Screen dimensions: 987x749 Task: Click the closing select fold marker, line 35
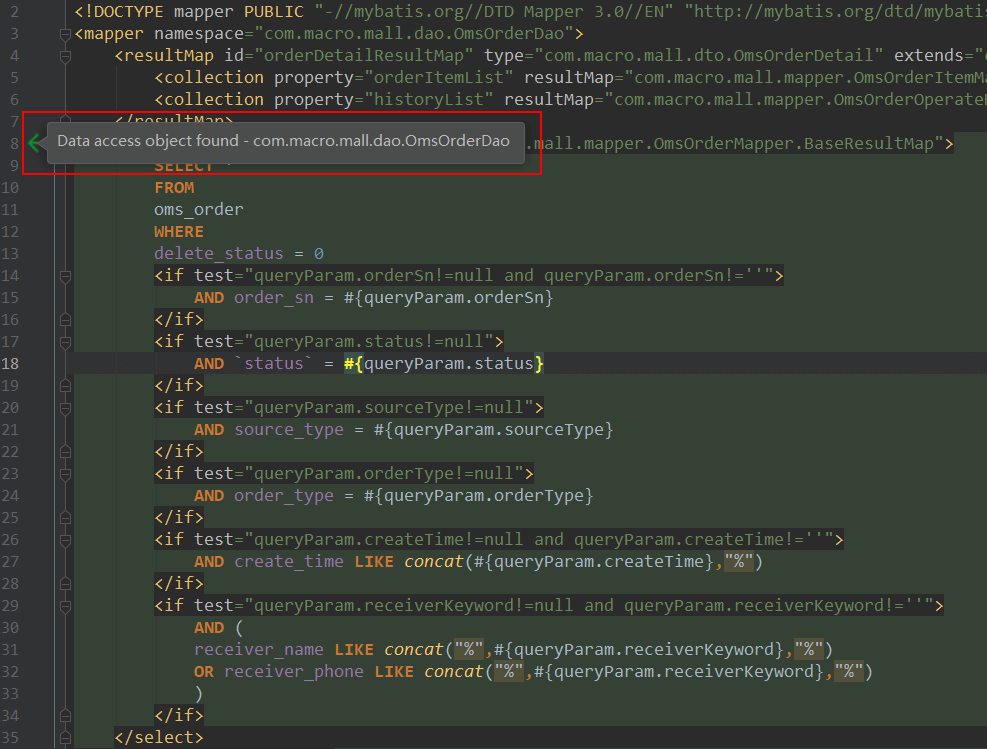pos(65,738)
